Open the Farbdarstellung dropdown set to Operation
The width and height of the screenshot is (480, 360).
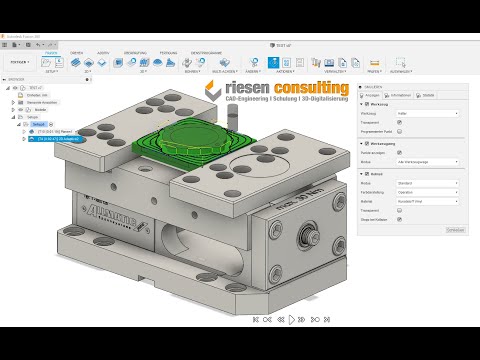[x=428, y=192]
